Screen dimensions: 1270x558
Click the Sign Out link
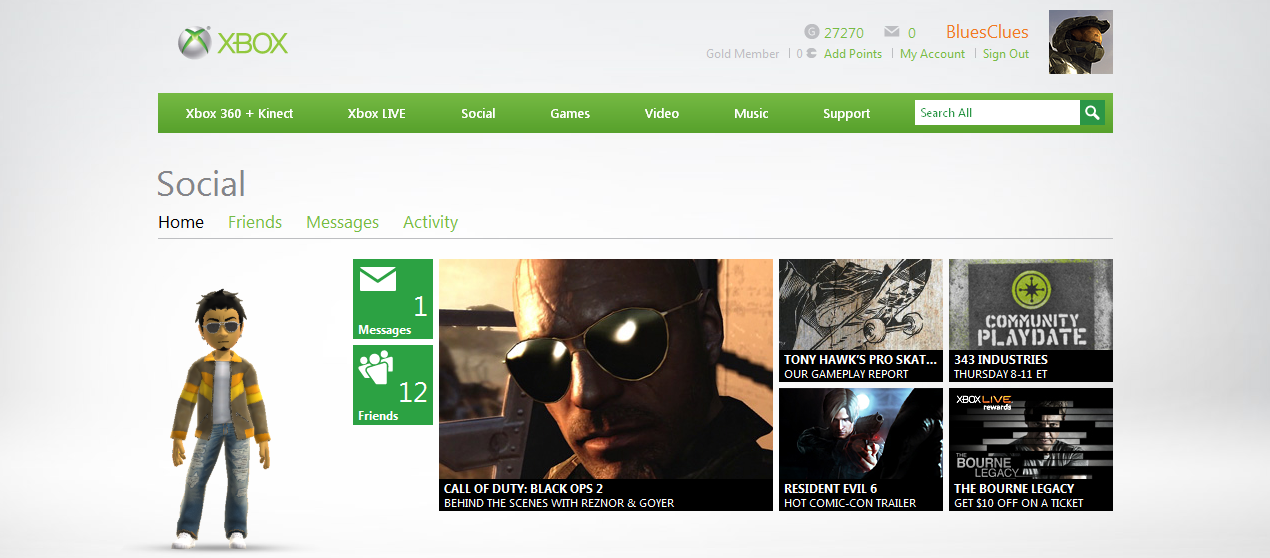click(1006, 54)
